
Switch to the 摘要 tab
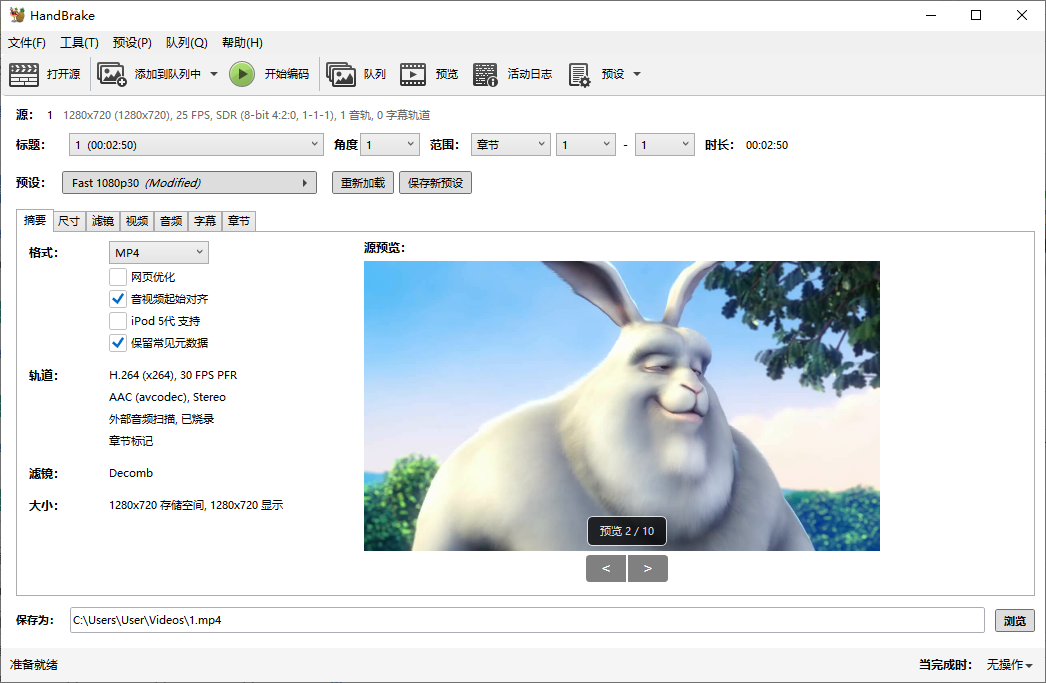click(35, 220)
